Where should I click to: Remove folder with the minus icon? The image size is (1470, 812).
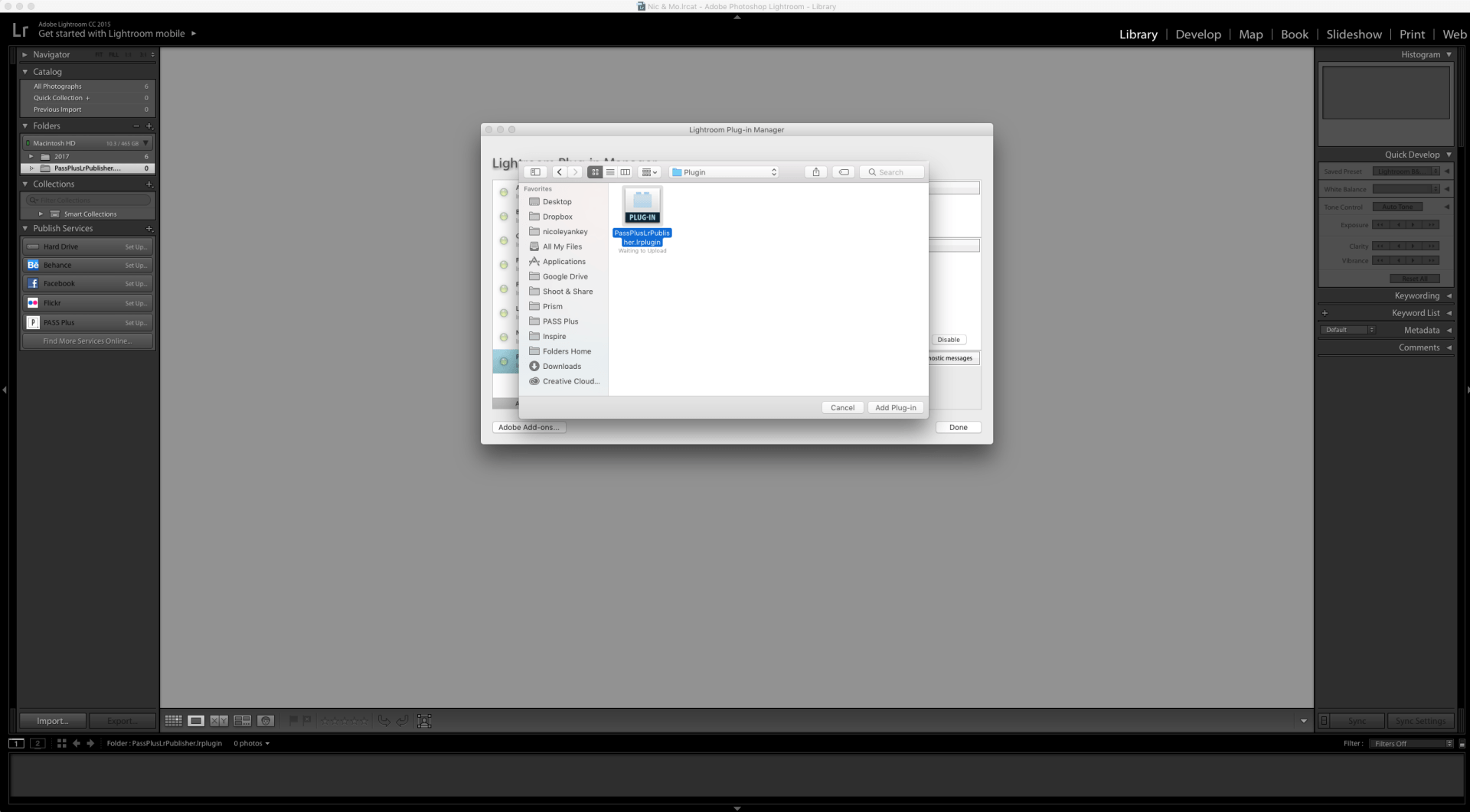(136, 126)
